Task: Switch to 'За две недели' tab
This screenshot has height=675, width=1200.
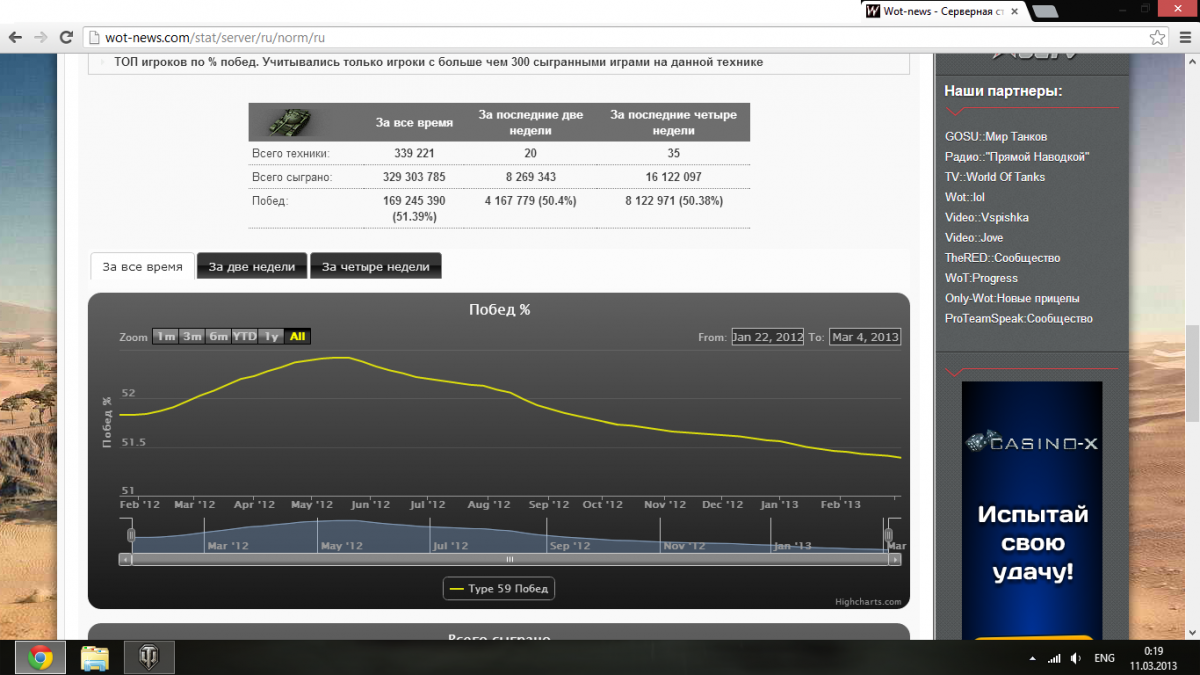Action: (x=252, y=267)
